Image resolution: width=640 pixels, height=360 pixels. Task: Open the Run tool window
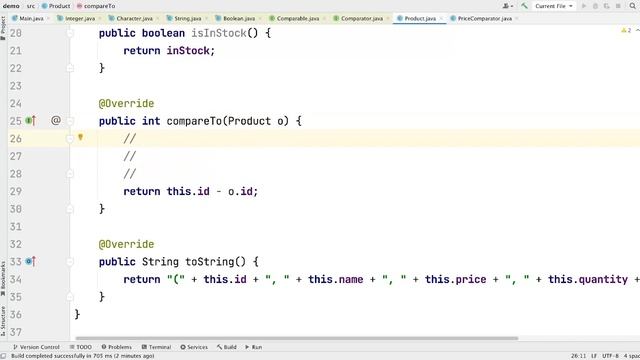tap(254, 347)
